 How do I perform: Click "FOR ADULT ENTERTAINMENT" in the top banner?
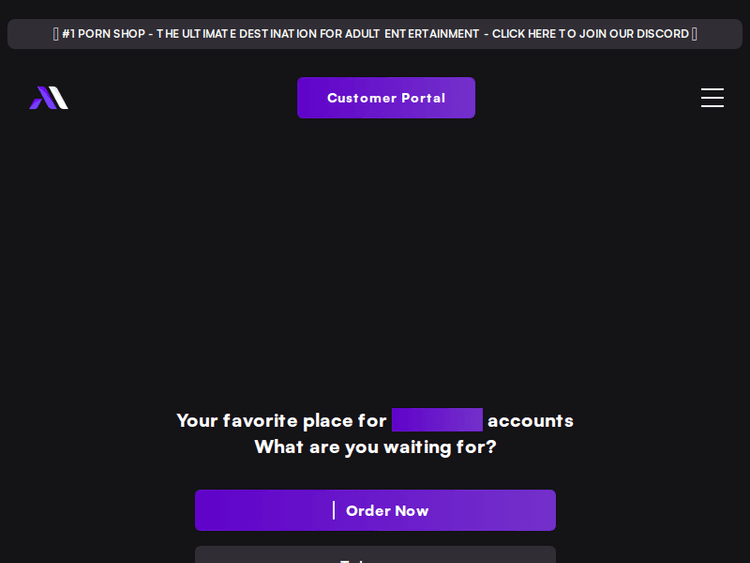tap(400, 34)
